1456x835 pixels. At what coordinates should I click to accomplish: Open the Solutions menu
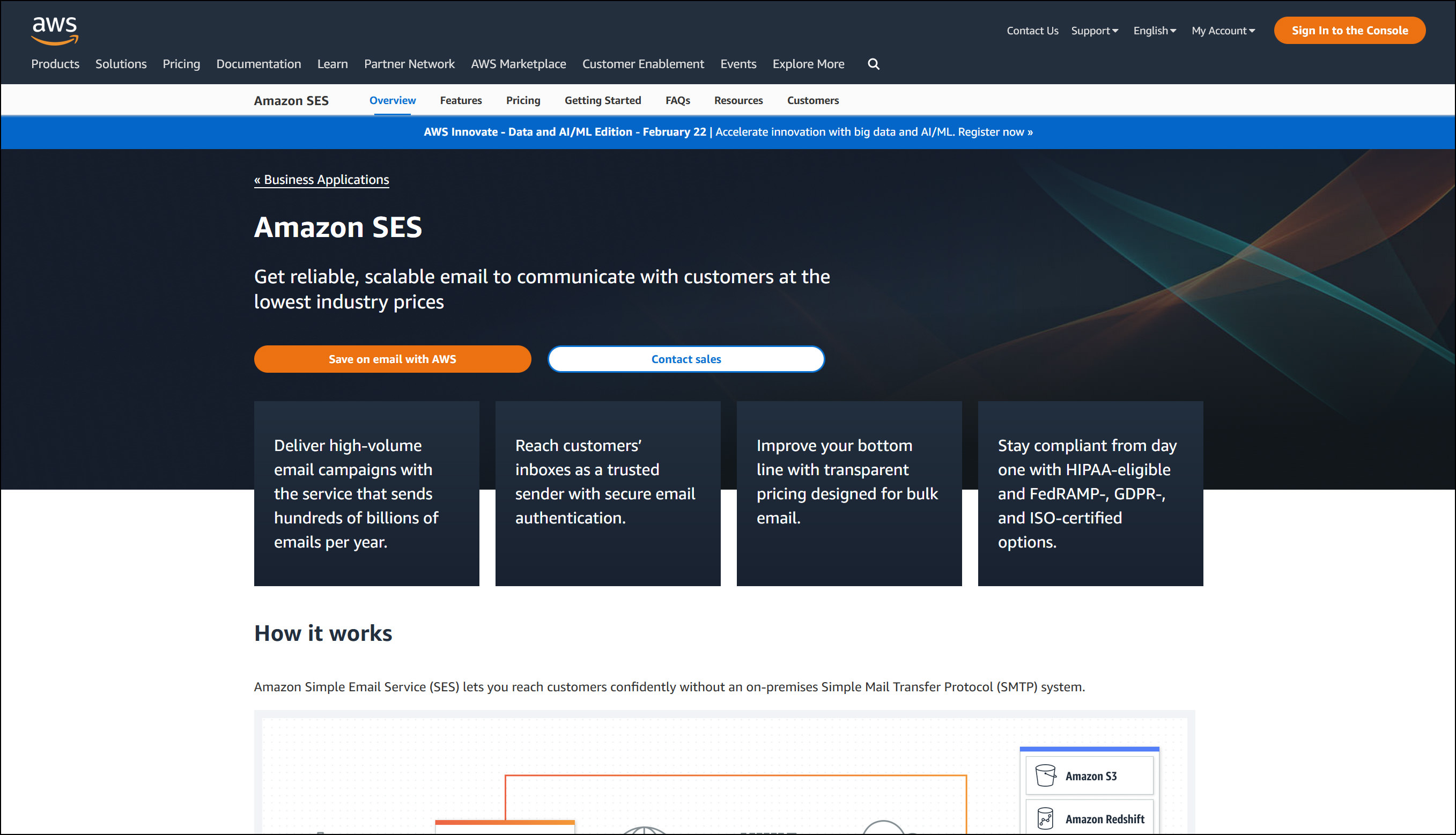tap(121, 64)
